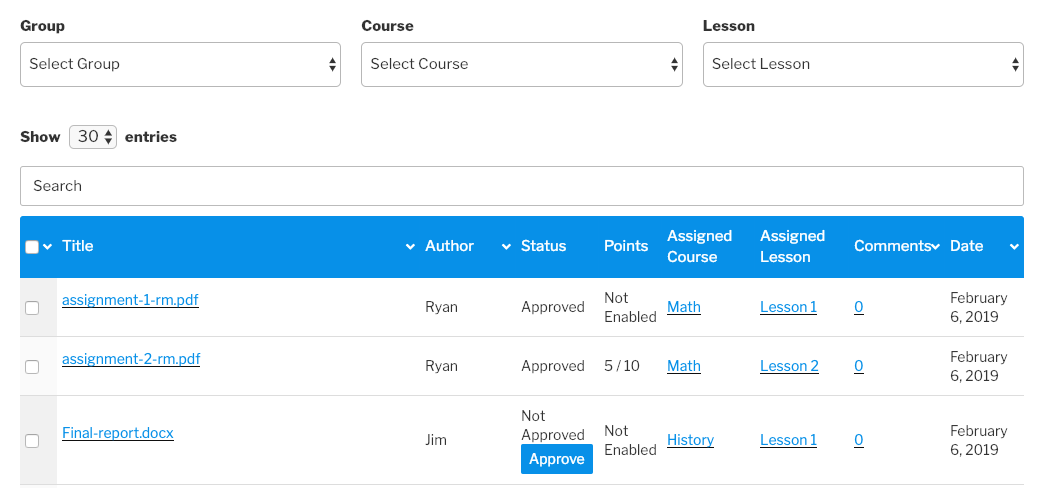Approve the Final-report.docx assignment
This screenshot has height=488, width=1042.
pyautogui.click(x=556, y=459)
